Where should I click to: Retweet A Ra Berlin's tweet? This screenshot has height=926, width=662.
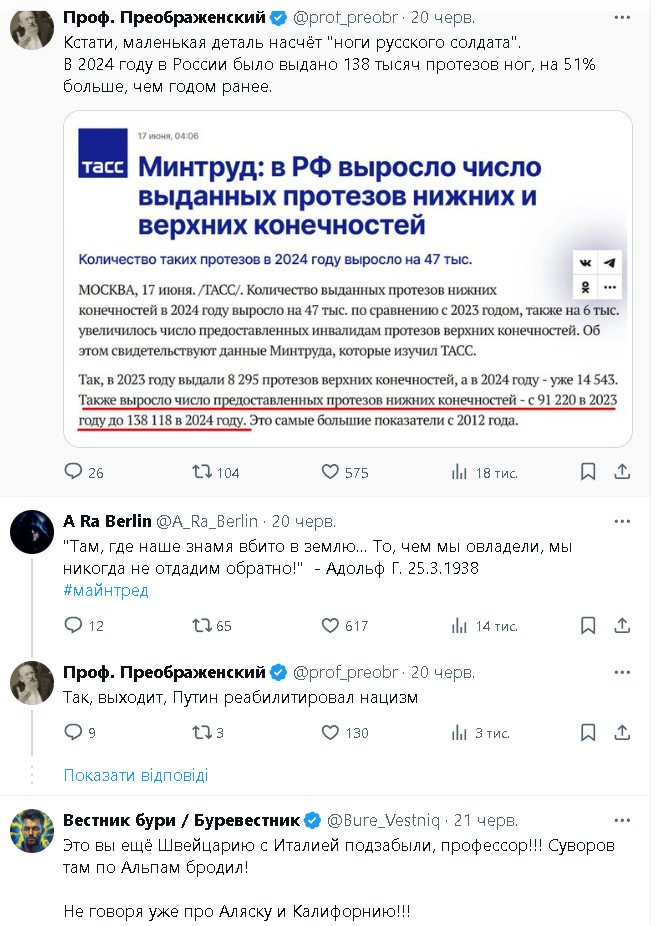[201, 626]
